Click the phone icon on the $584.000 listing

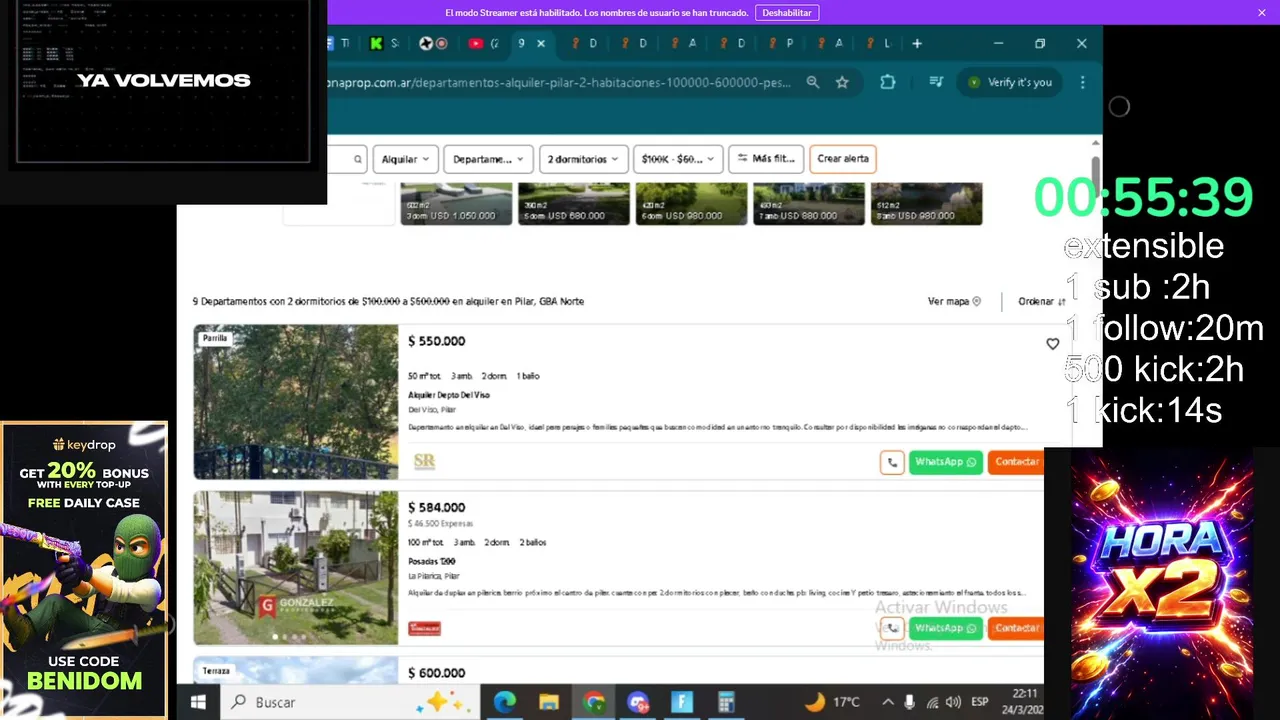tap(892, 628)
